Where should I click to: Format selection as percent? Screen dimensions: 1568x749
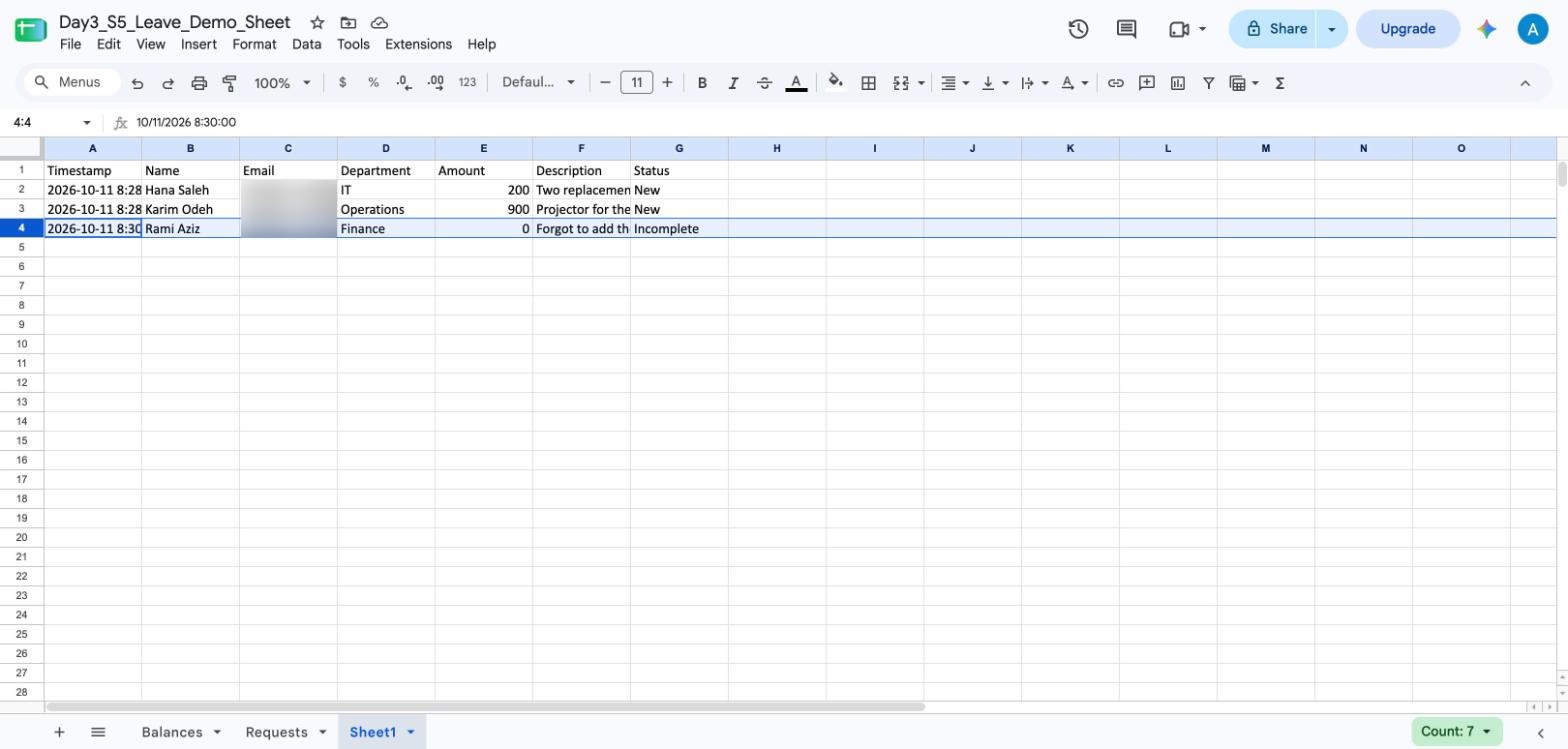pos(373,83)
